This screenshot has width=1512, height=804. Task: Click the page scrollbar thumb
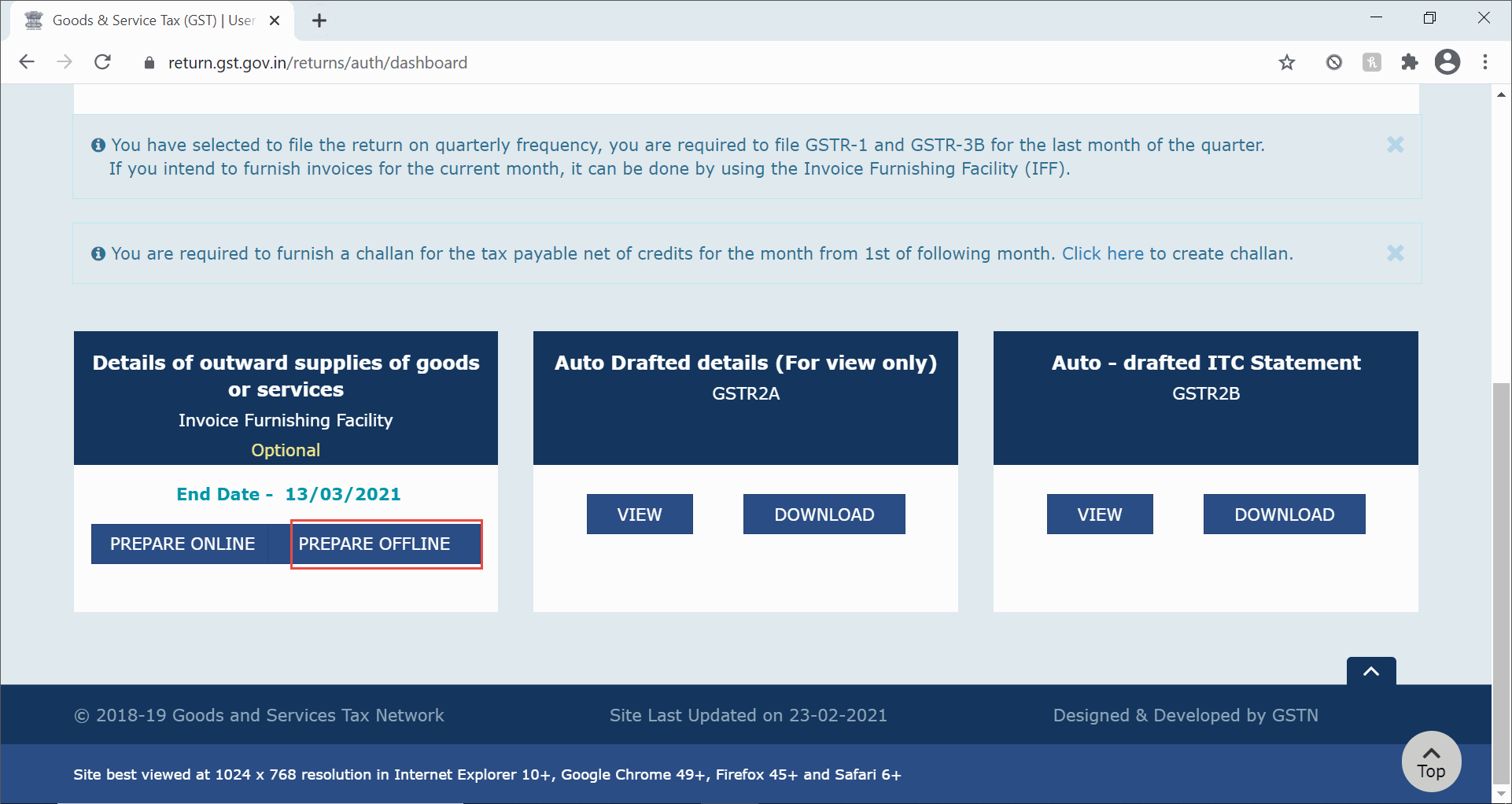(1501, 582)
